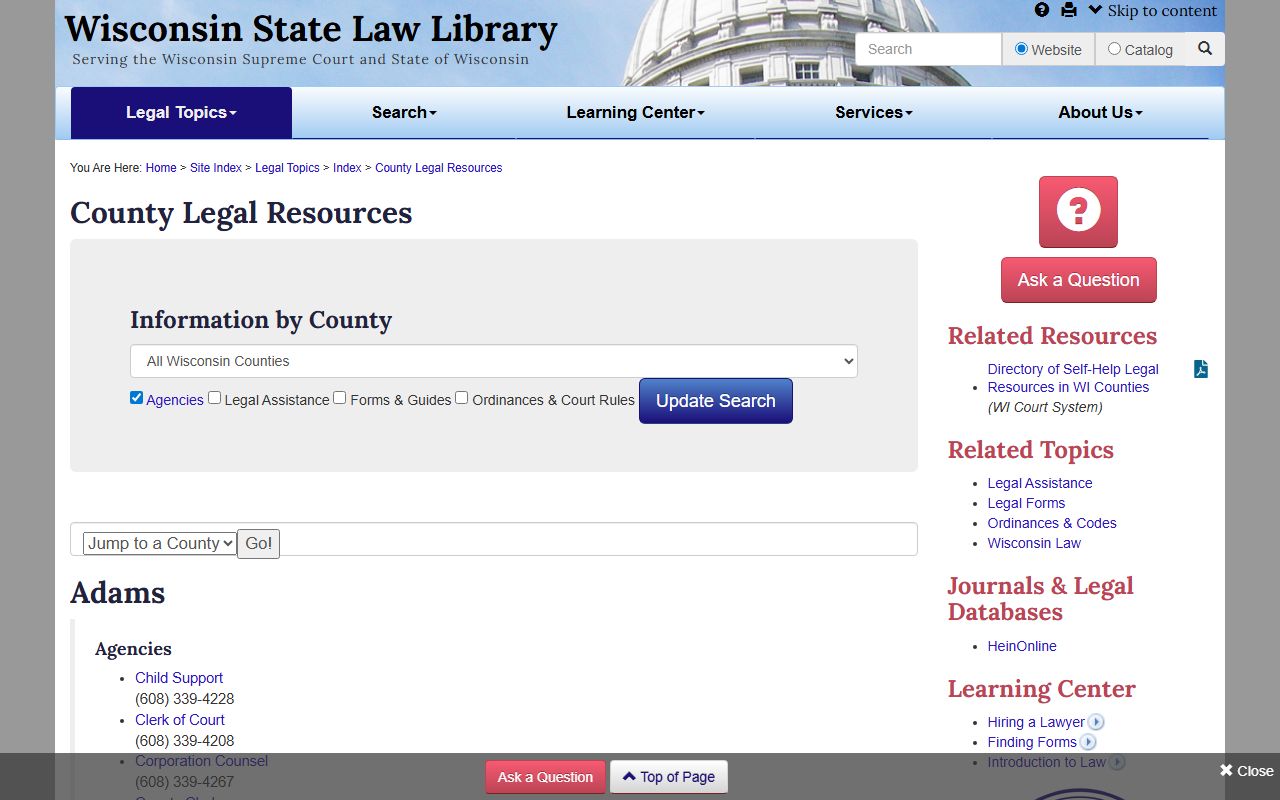The height and width of the screenshot is (800, 1280).
Task: Check the Legal Assistance checkbox
Action: coord(214,397)
